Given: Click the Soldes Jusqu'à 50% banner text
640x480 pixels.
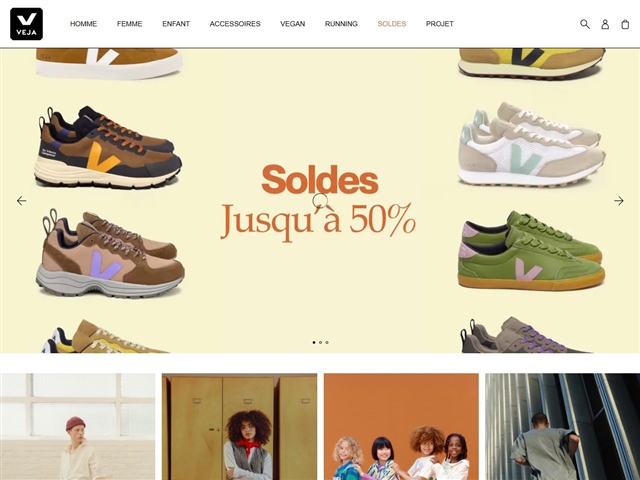Looking at the screenshot, I should (x=318, y=202).
